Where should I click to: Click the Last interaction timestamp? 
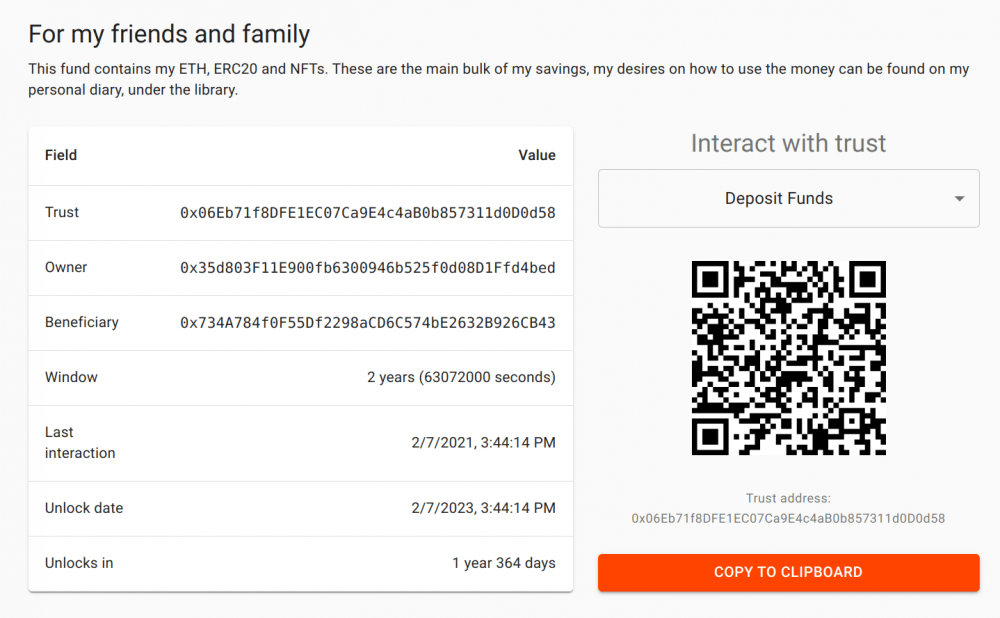(x=483, y=443)
